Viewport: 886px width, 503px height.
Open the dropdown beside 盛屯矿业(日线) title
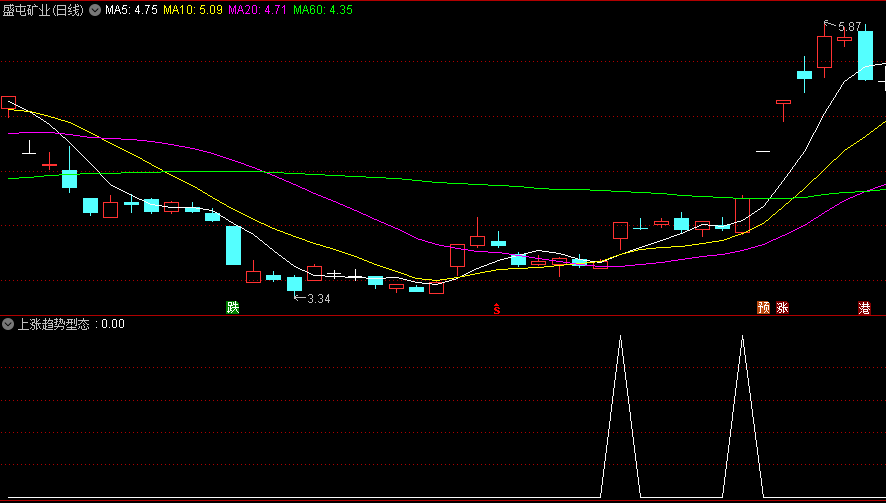95,10
